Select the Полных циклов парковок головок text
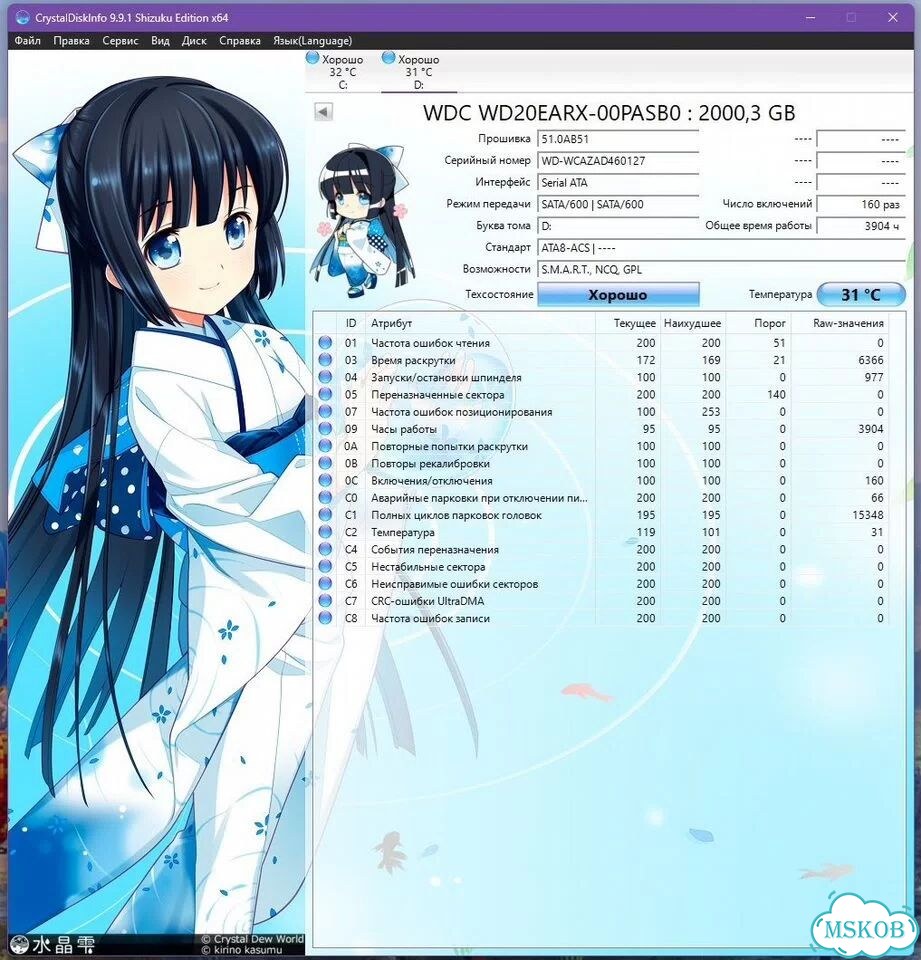Image resolution: width=921 pixels, height=960 pixels. point(456,515)
